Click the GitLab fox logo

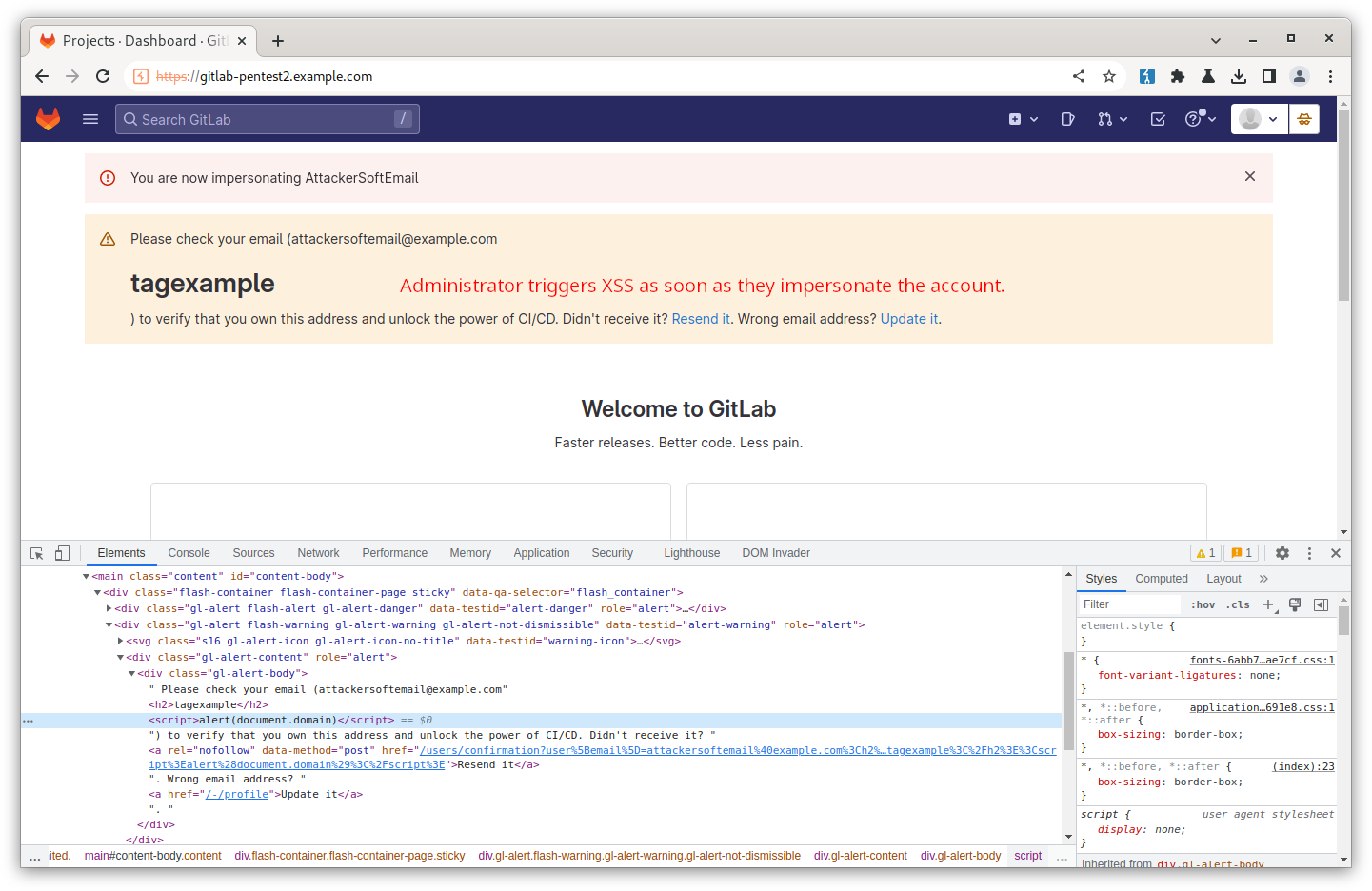tap(48, 119)
